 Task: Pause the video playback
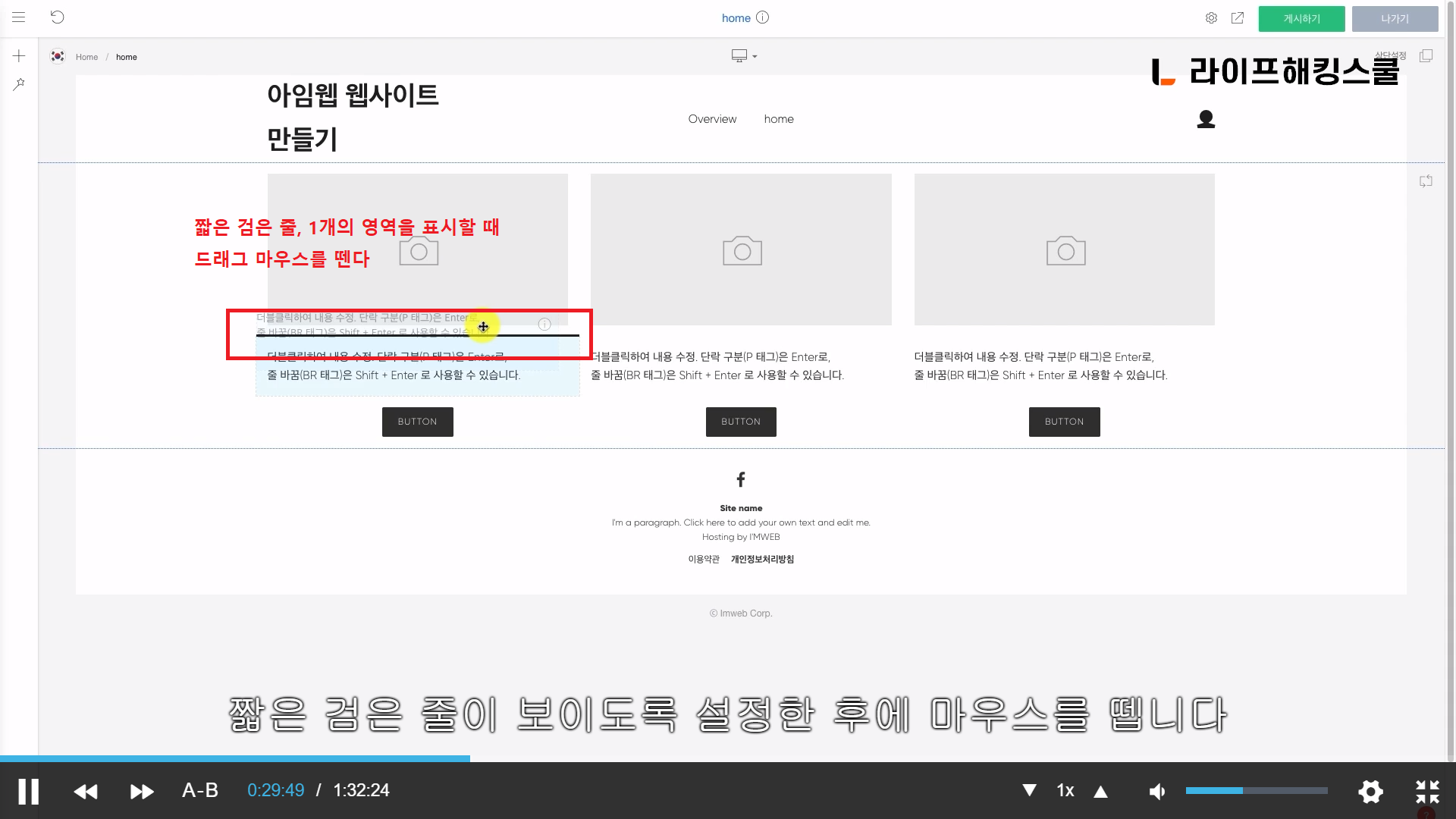tap(29, 791)
